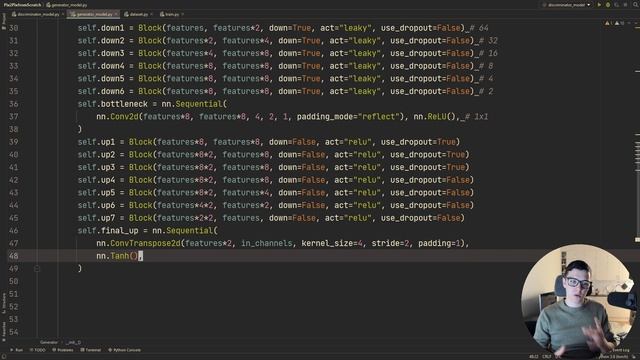640x360 pixels.
Task: Click nn.Tanh() on line 48
Action: click(x=117, y=256)
